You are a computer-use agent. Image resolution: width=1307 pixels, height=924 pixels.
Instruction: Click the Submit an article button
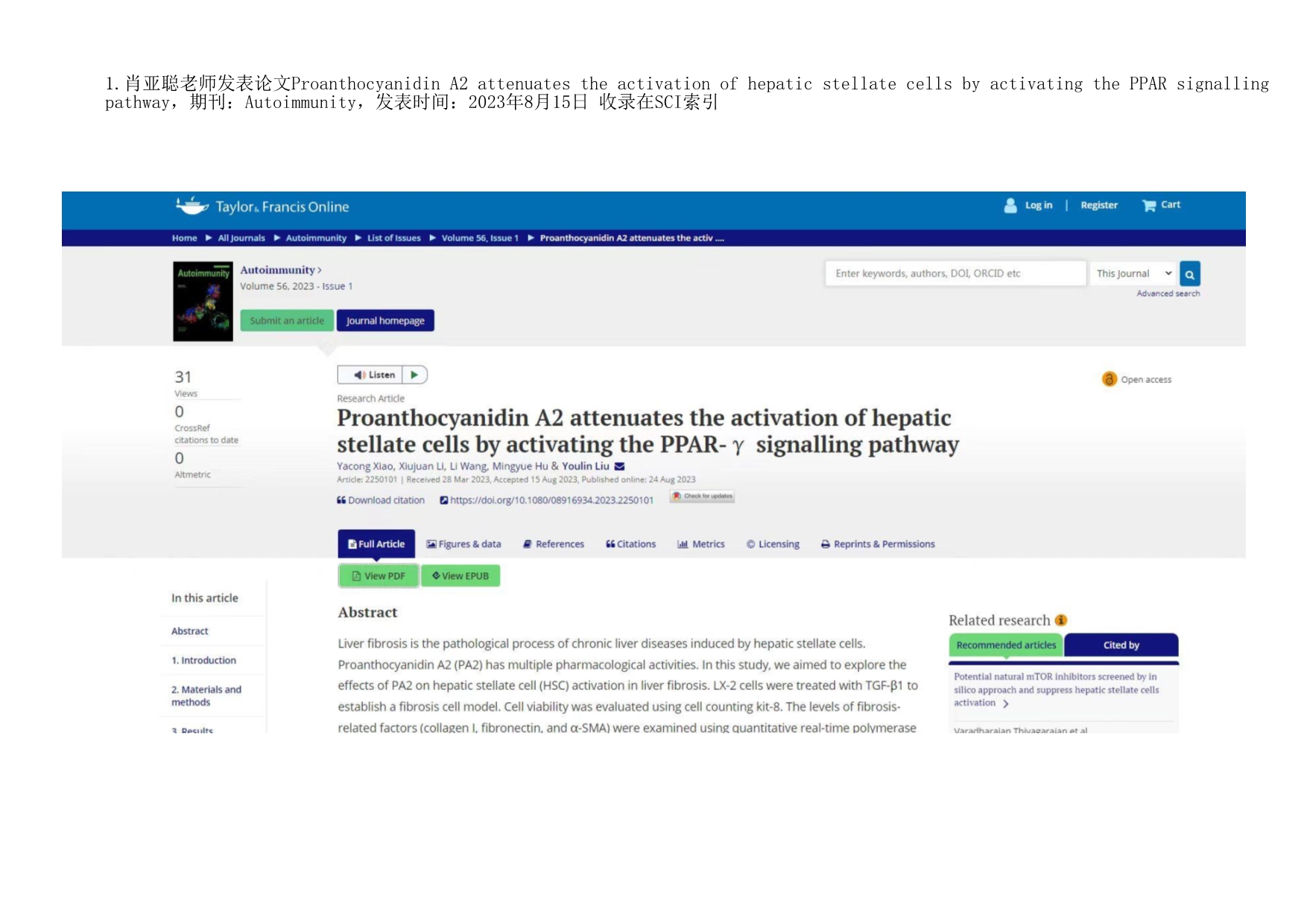tap(287, 320)
